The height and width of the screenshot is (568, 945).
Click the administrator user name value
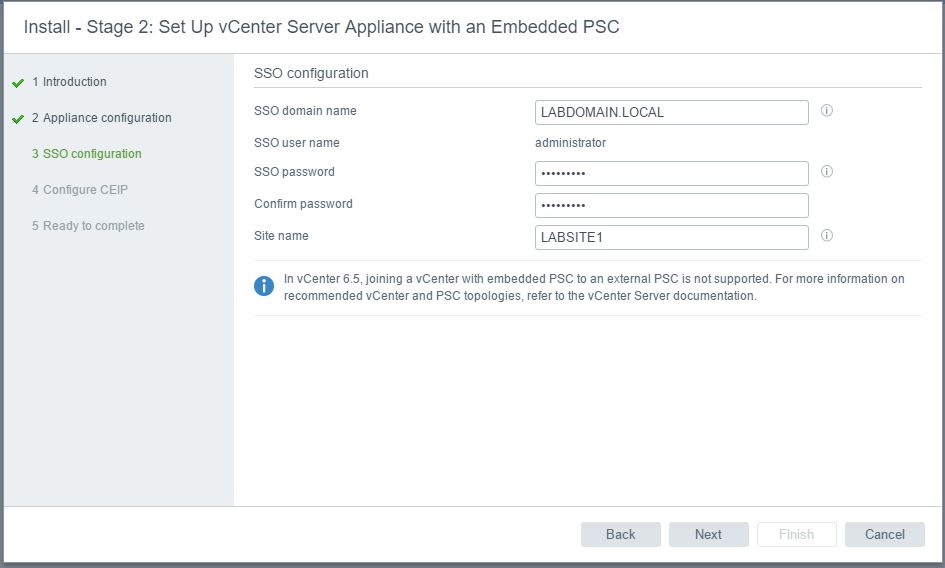(571, 143)
